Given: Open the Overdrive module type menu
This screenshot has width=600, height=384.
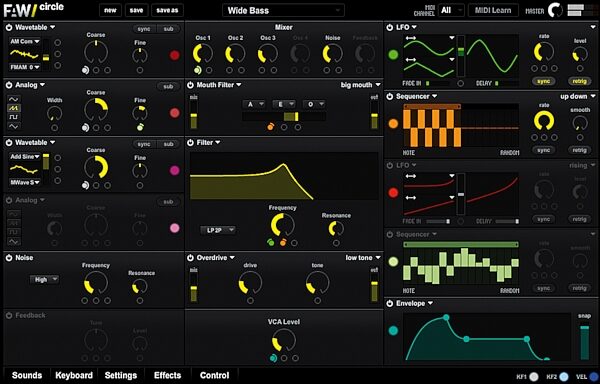Looking at the screenshot, I should [x=216, y=258].
